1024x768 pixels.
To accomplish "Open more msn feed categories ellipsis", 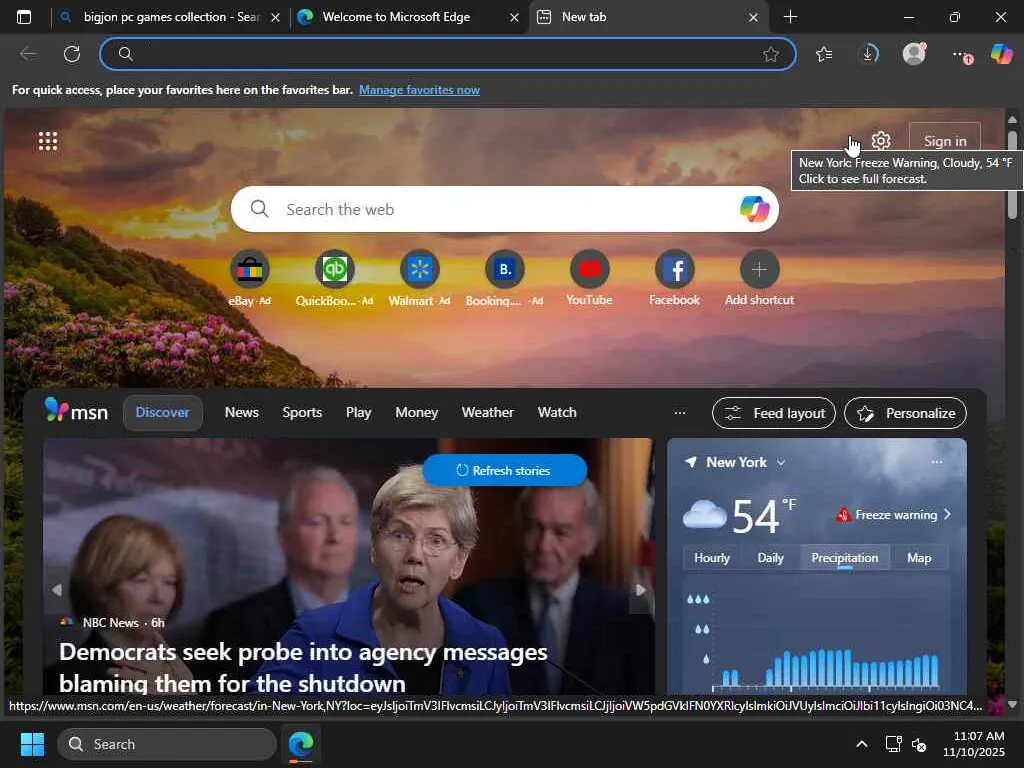I will pos(680,413).
